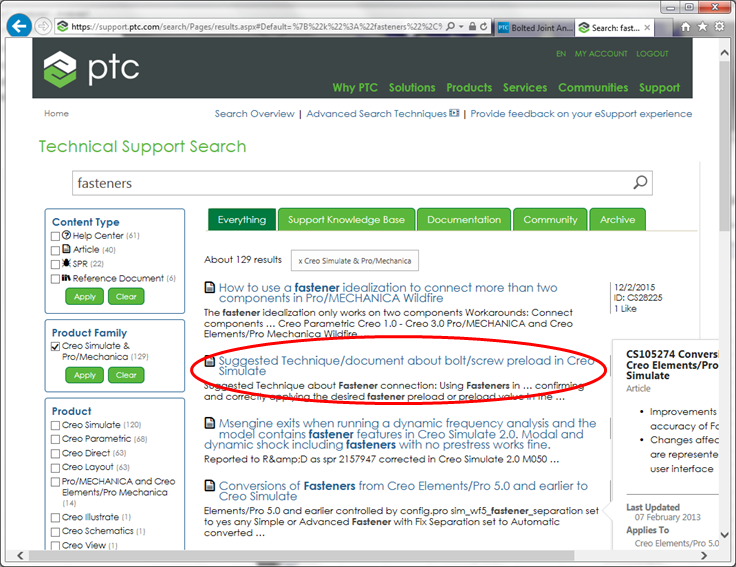Check the Creo Parametric product checkbox
This screenshot has width=736, height=567.
(x=55, y=439)
